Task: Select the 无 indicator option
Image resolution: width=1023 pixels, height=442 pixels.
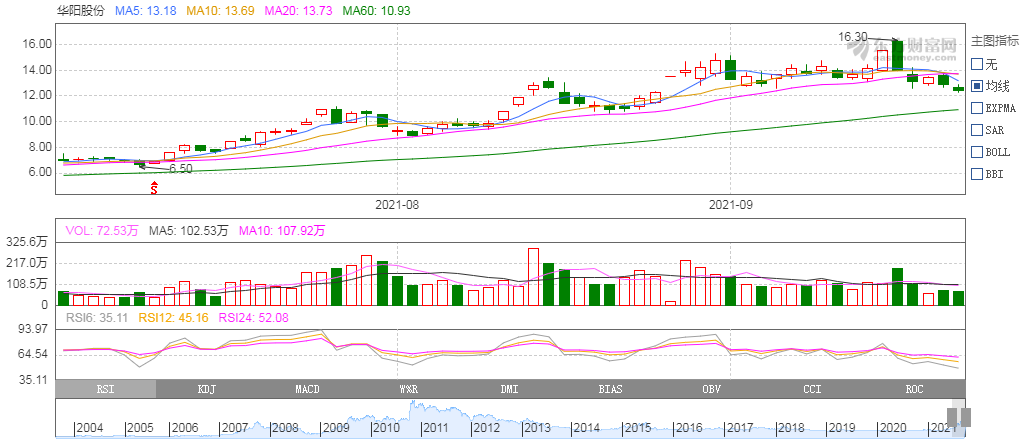Action: click(977, 63)
